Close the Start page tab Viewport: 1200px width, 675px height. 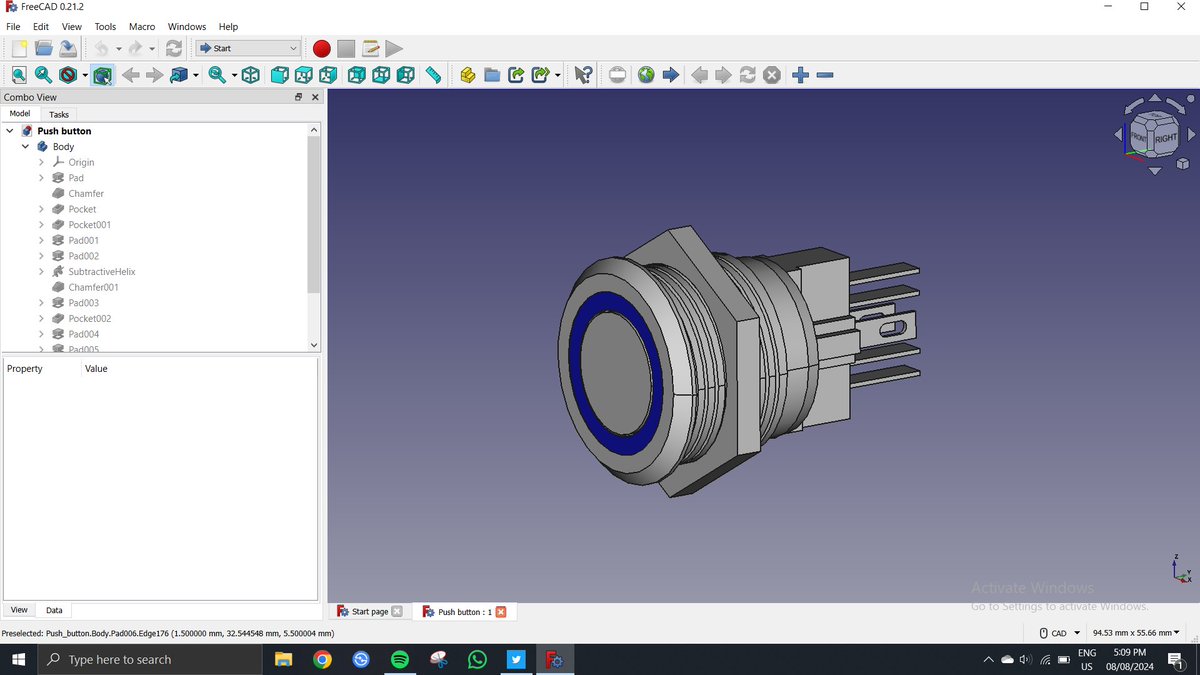(397, 612)
